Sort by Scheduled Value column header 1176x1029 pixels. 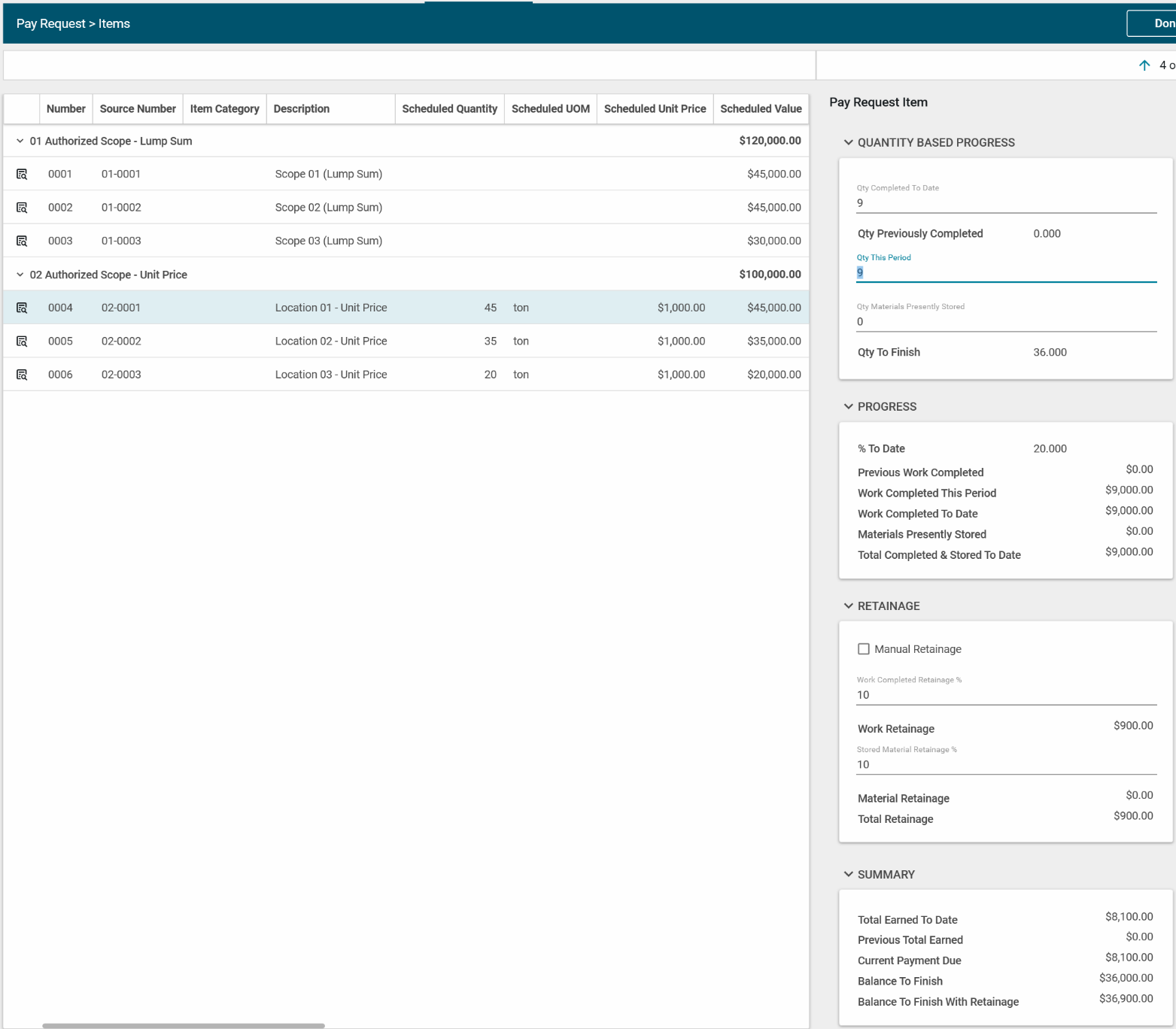pyautogui.click(x=761, y=109)
